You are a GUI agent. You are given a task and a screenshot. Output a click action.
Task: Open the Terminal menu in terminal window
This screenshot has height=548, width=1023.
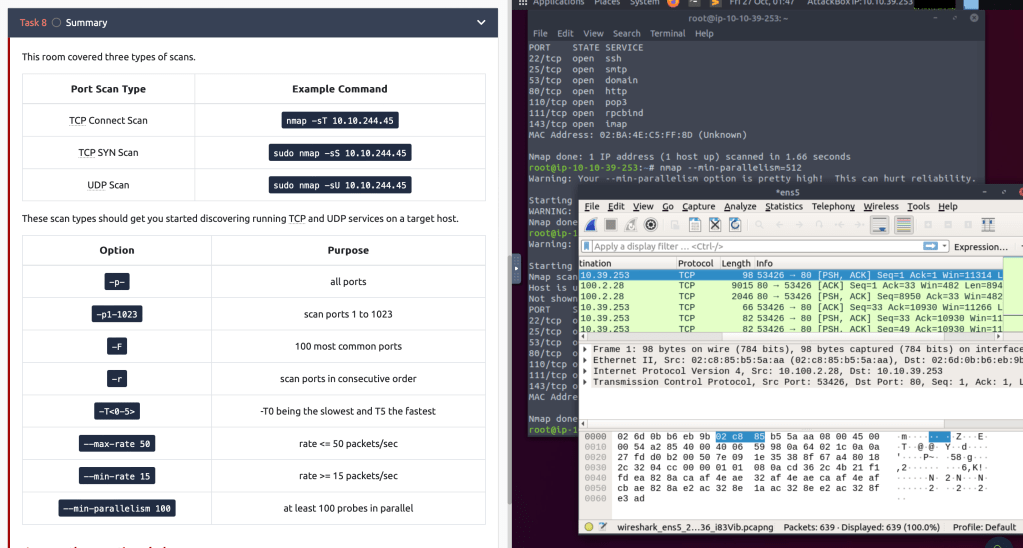pyautogui.click(x=667, y=33)
